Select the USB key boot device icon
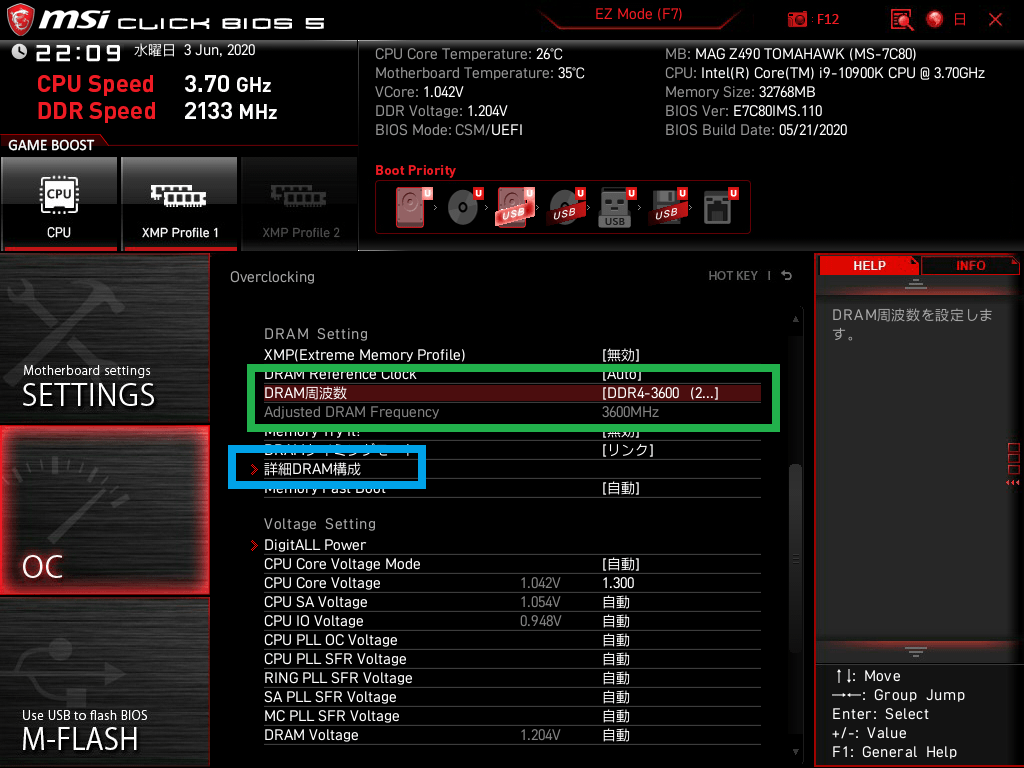This screenshot has width=1024, height=768. [x=615, y=208]
